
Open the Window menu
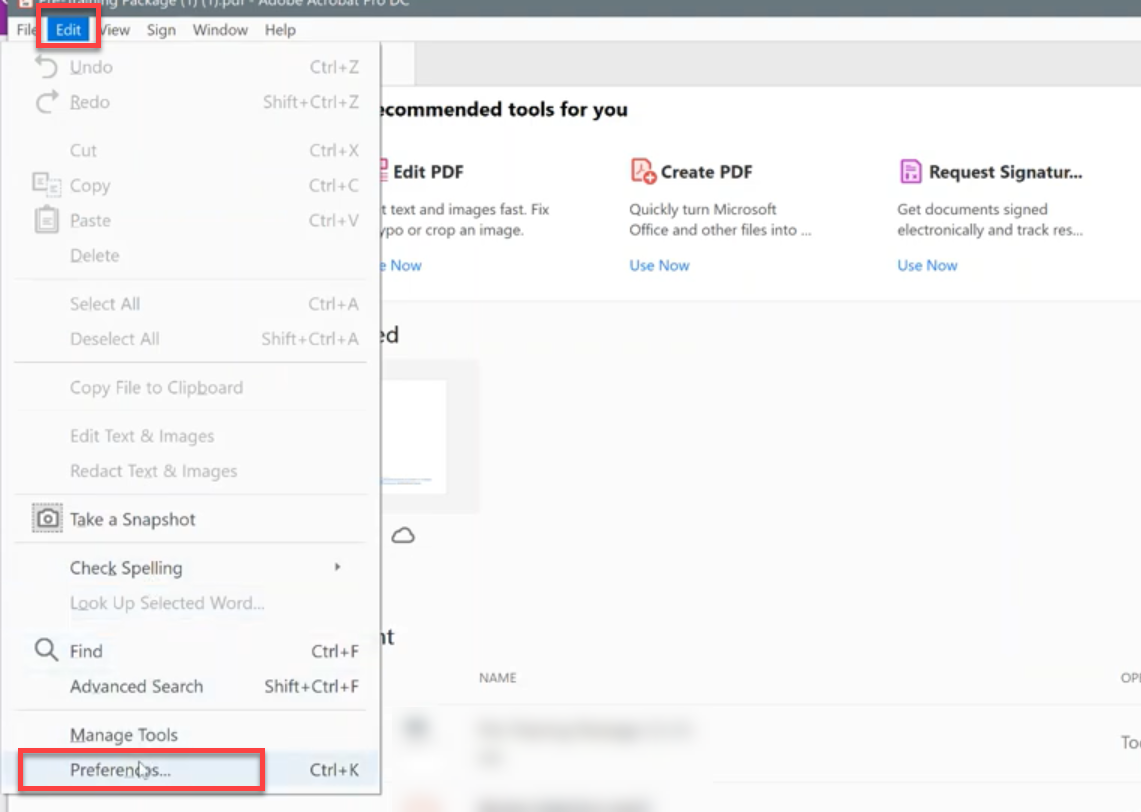click(x=220, y=30)
